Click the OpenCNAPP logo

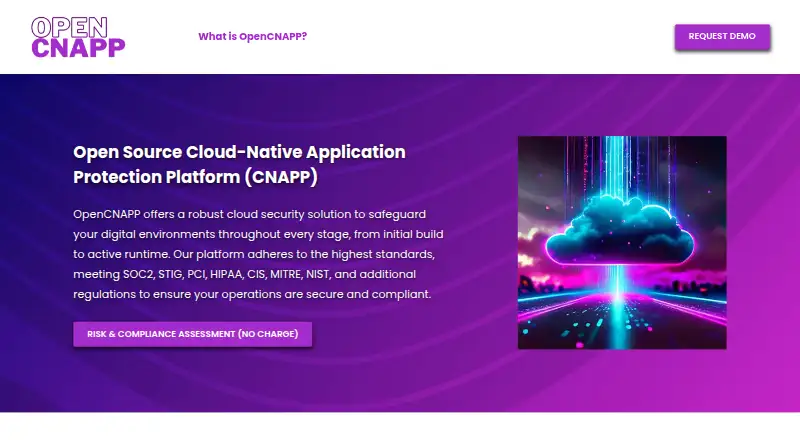(78, 37)
